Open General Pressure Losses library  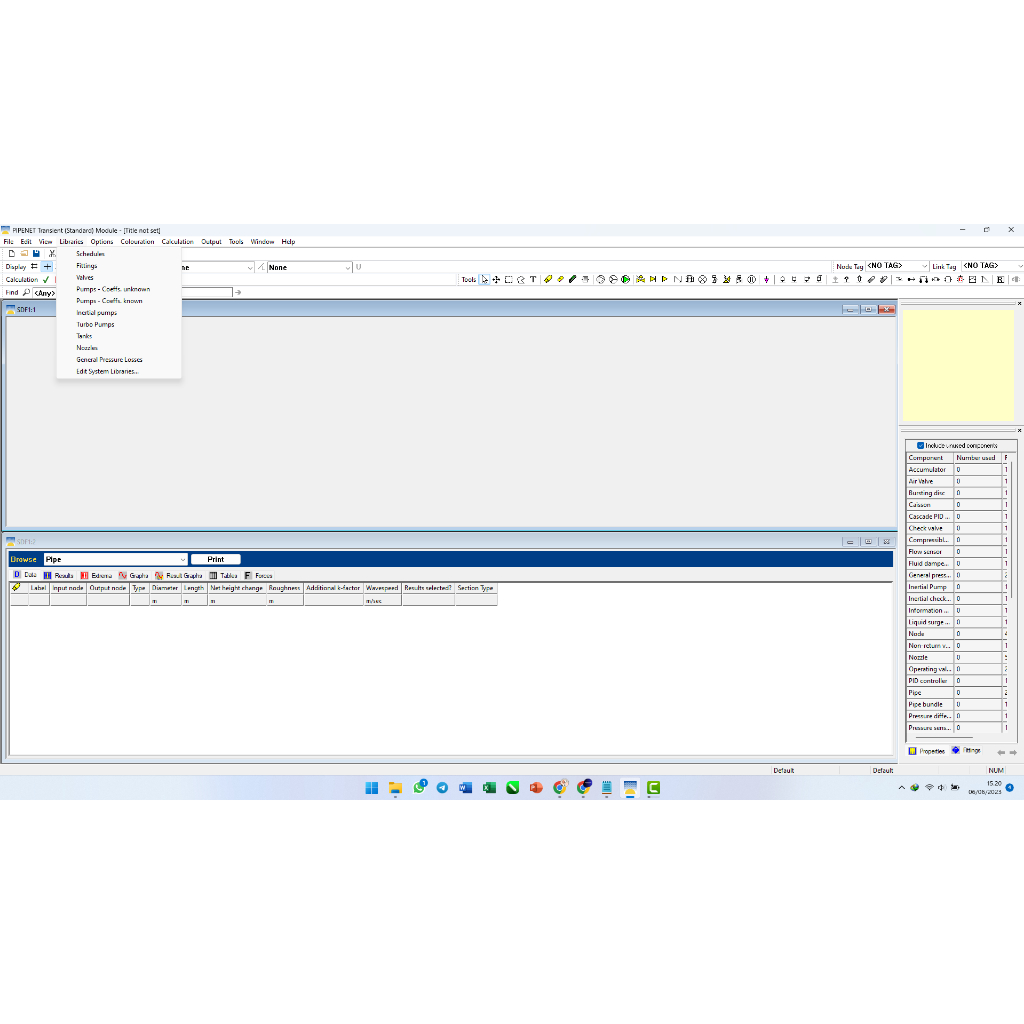click(x=109, y=360)
